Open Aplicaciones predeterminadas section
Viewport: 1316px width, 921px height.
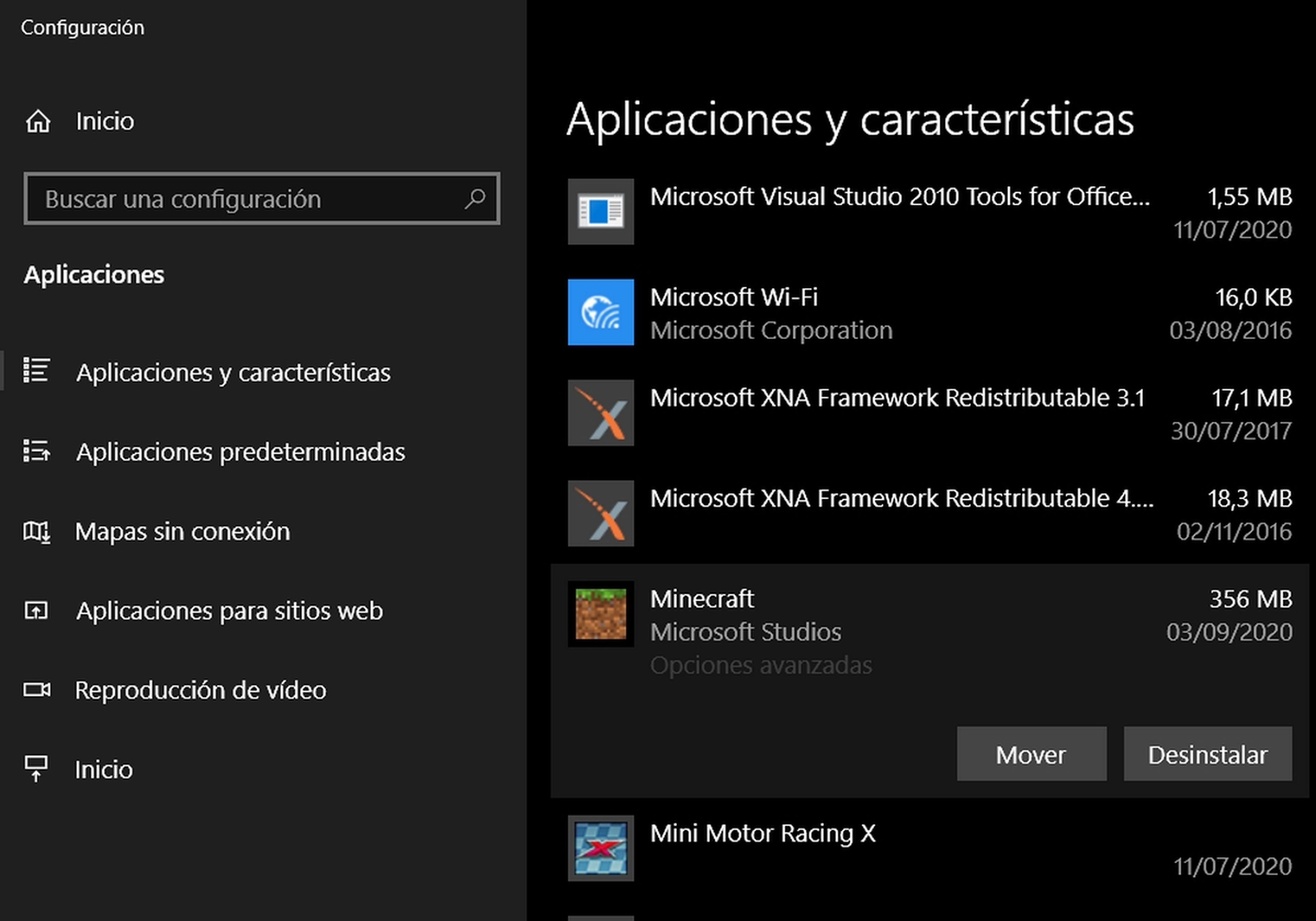[240, 452]
